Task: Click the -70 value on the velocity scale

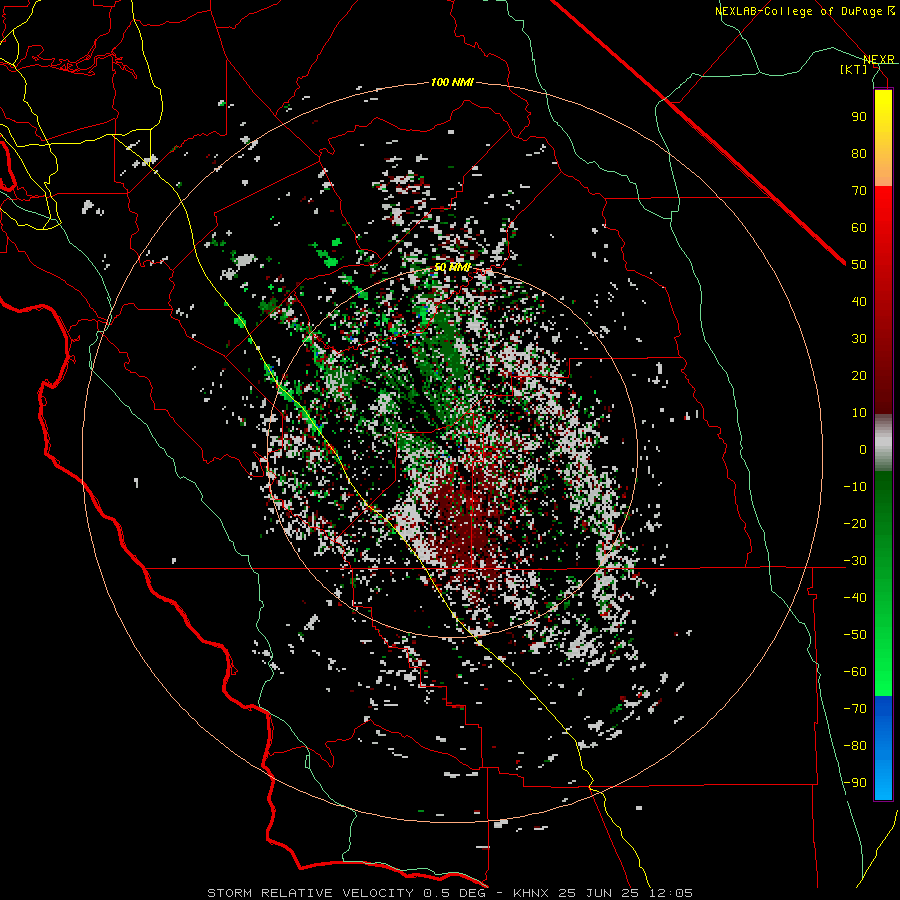Action: (x=855, y=709)
